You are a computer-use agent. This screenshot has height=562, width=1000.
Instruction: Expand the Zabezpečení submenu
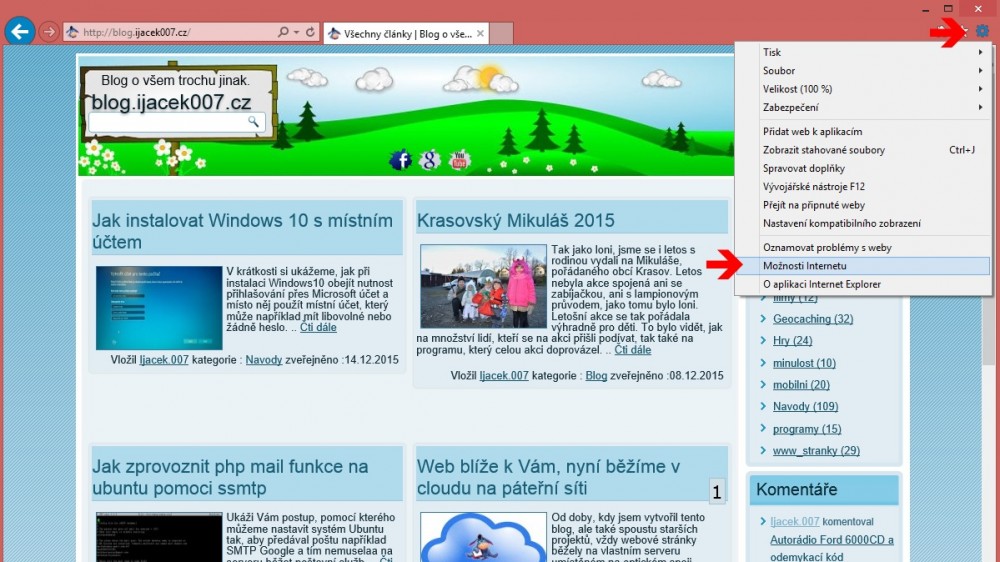860,107
